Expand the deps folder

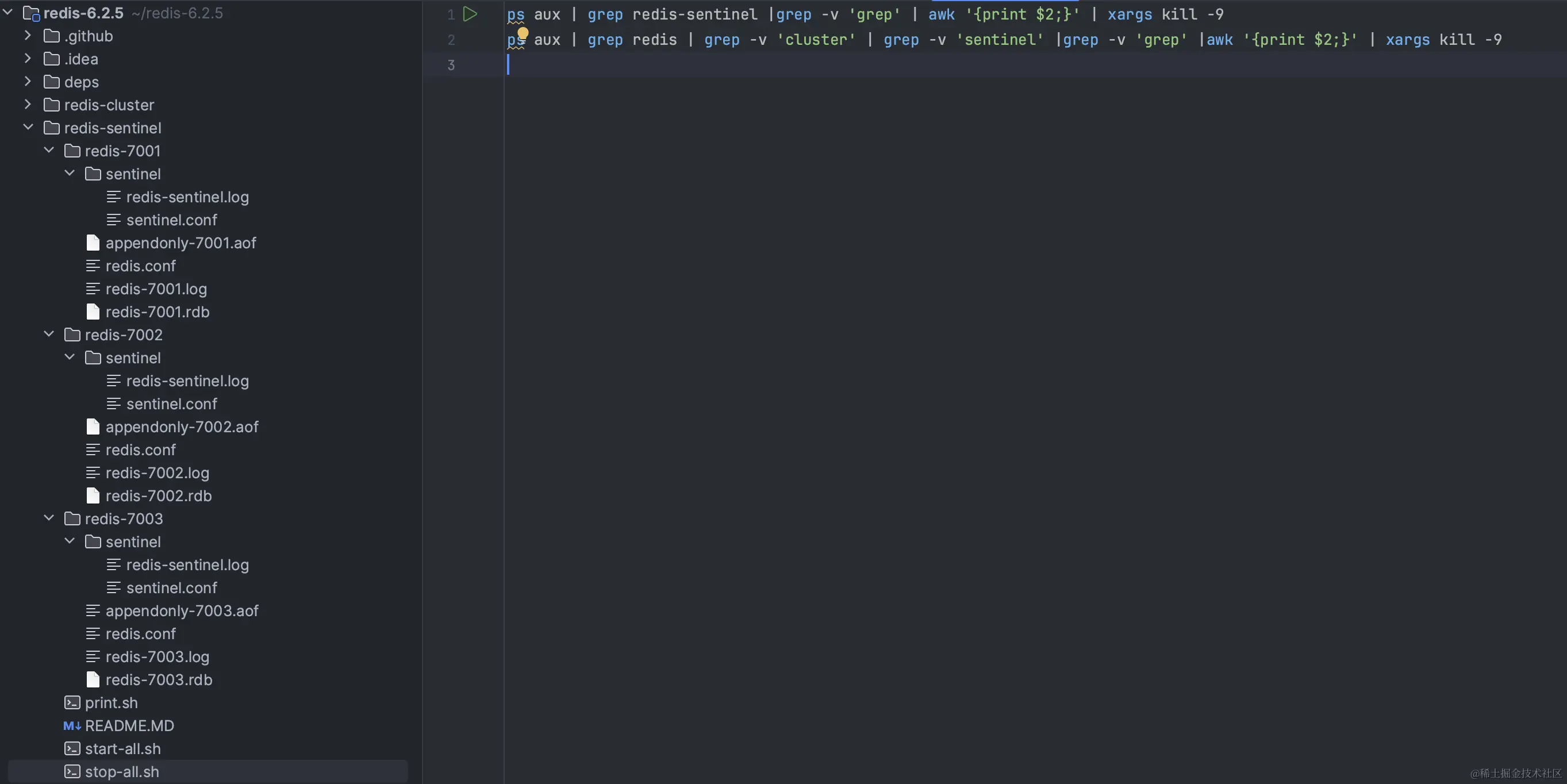[28, 82]
